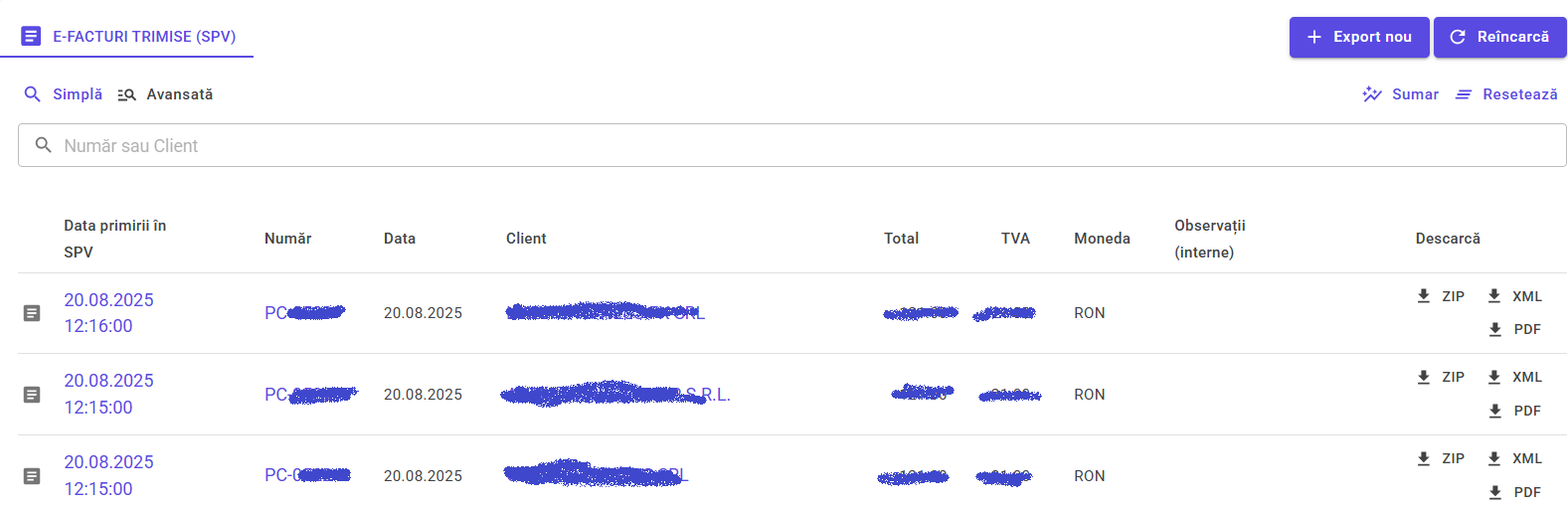The height and width of the screenshot is (507, 1568).
Task: Reset filters with Resetează
Action: point(1506,94)
